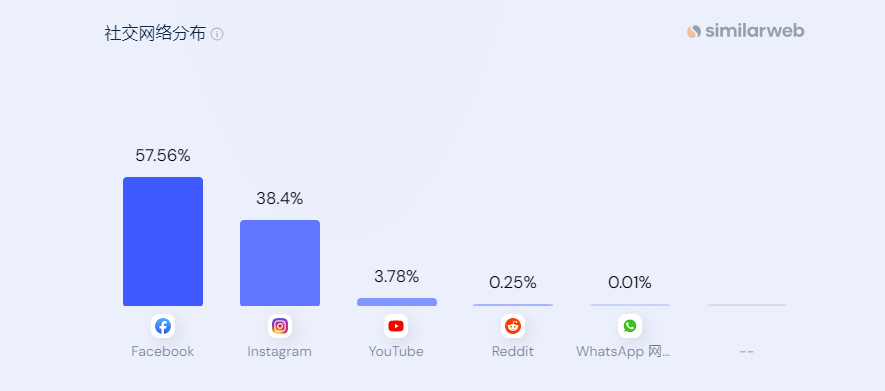Click the WhatsApp icon
The width and height of the screenshot is (885, 391).
630,326
